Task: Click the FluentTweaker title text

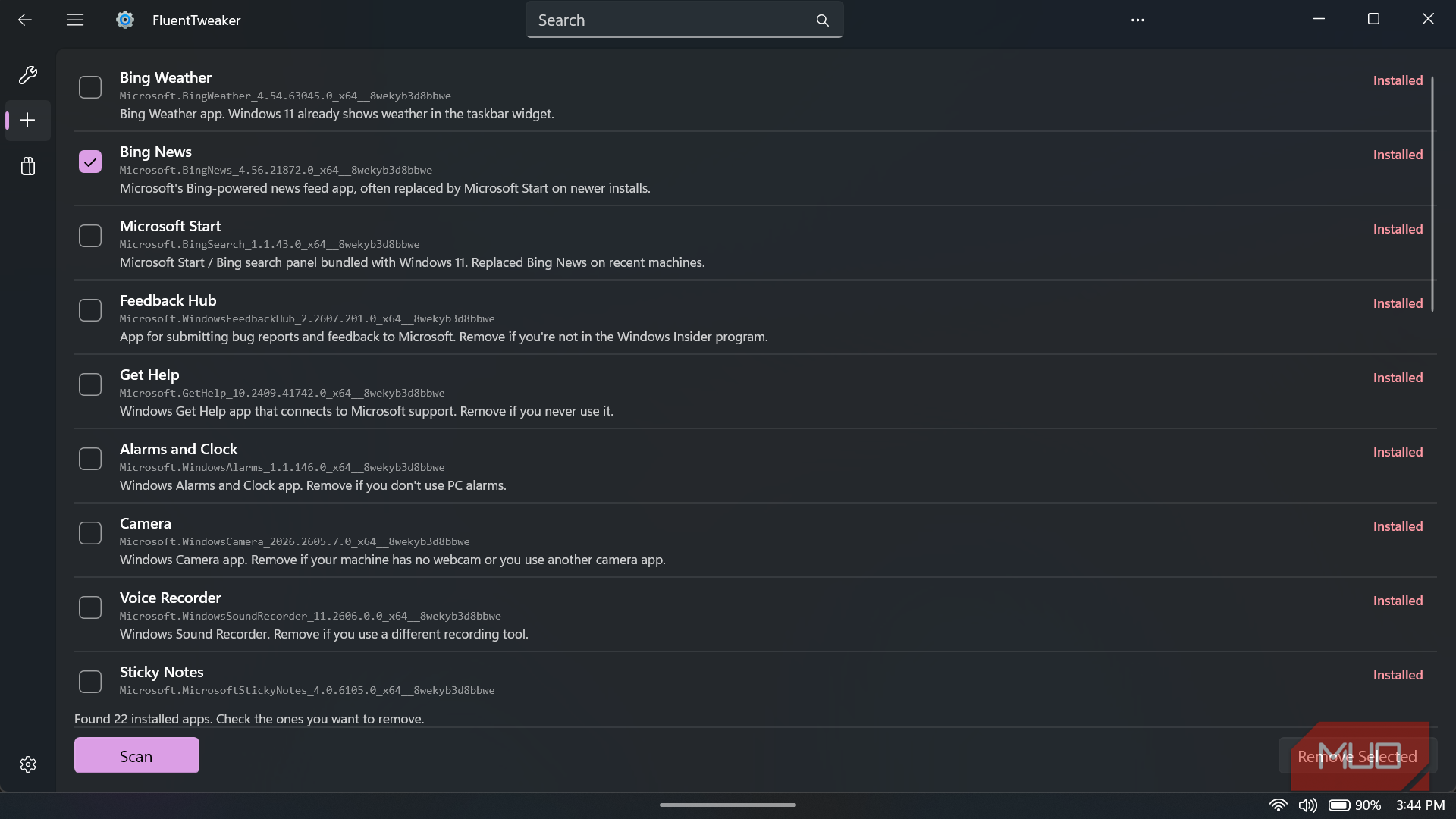Action: [x=196, y=20]
